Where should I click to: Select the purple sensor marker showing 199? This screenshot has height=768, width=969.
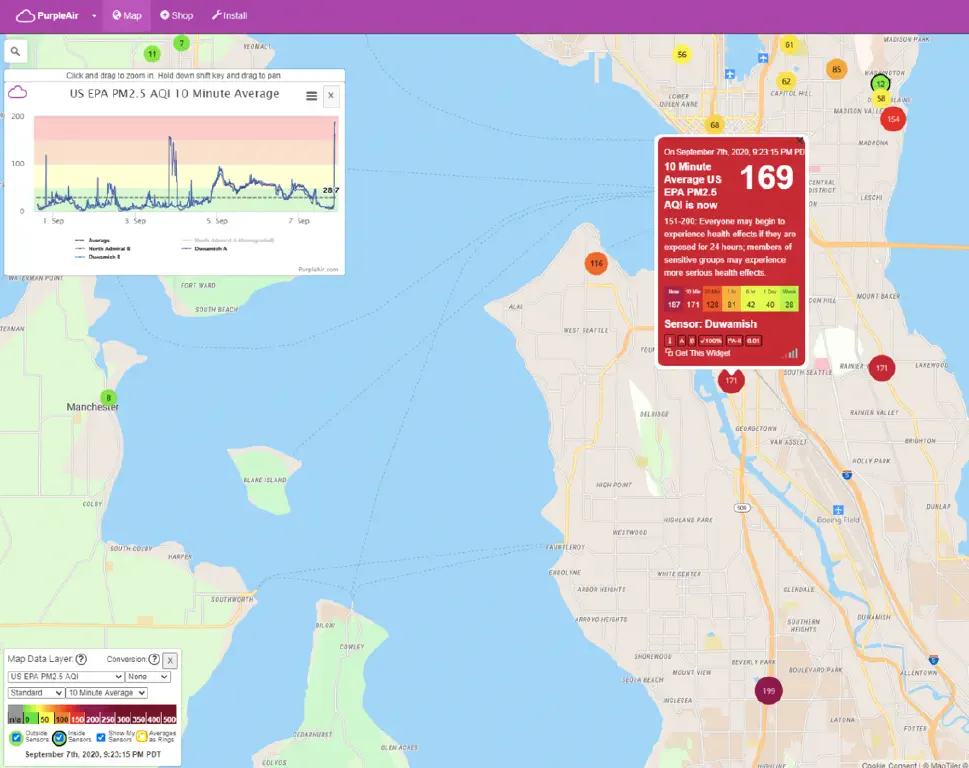tap(769, 691)
